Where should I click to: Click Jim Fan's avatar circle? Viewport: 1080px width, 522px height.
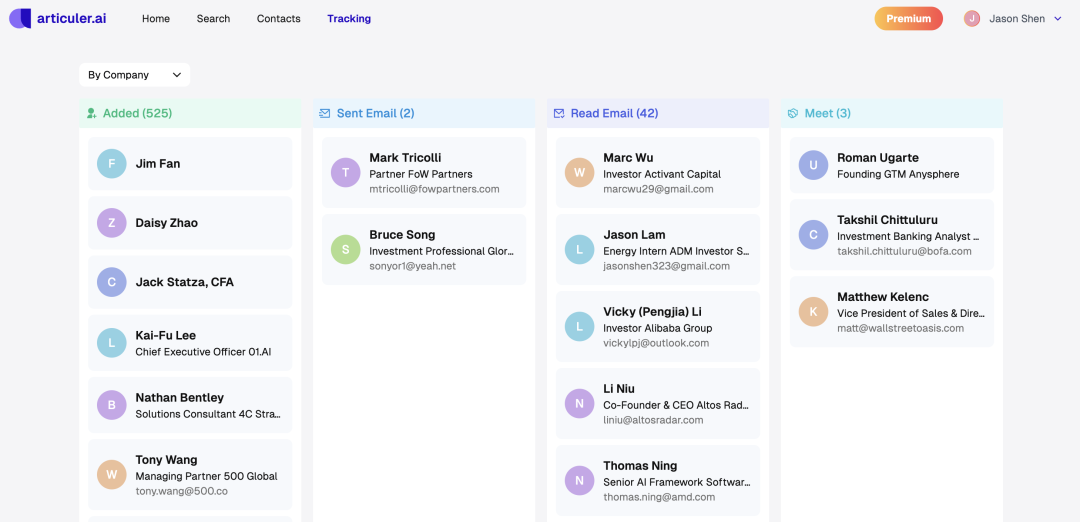click(x=112, y=164)
